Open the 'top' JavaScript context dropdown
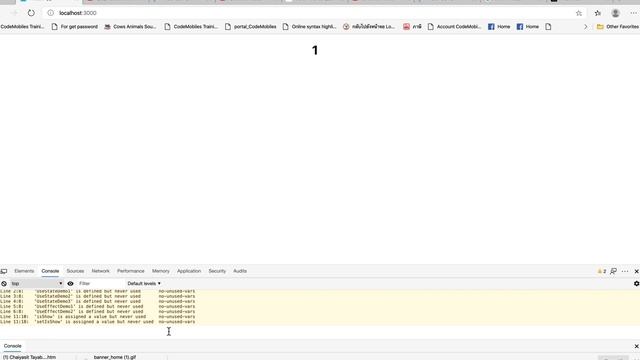640x360 pixels. click(x=36, y=283)
